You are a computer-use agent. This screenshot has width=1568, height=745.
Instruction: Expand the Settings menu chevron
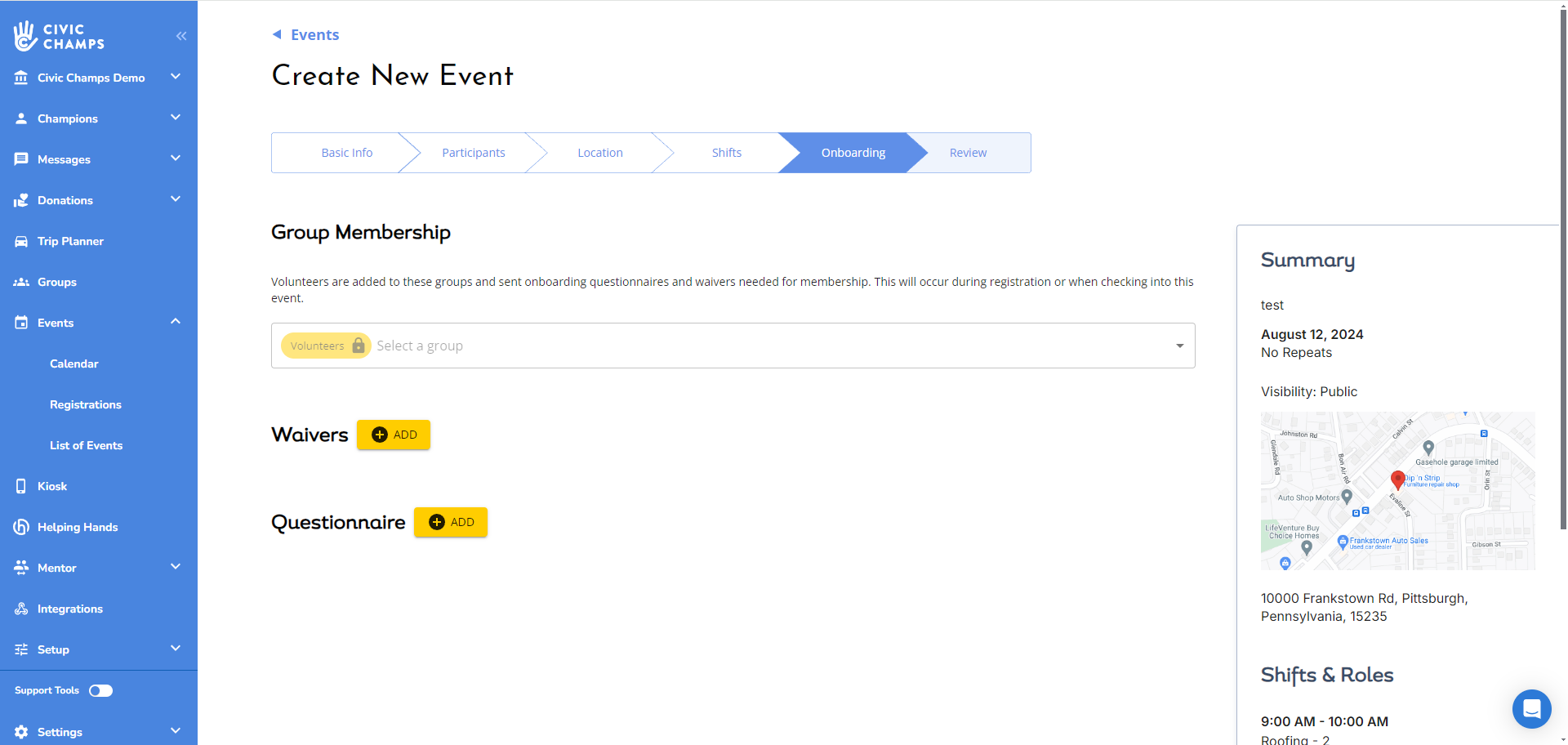point(176,731)
